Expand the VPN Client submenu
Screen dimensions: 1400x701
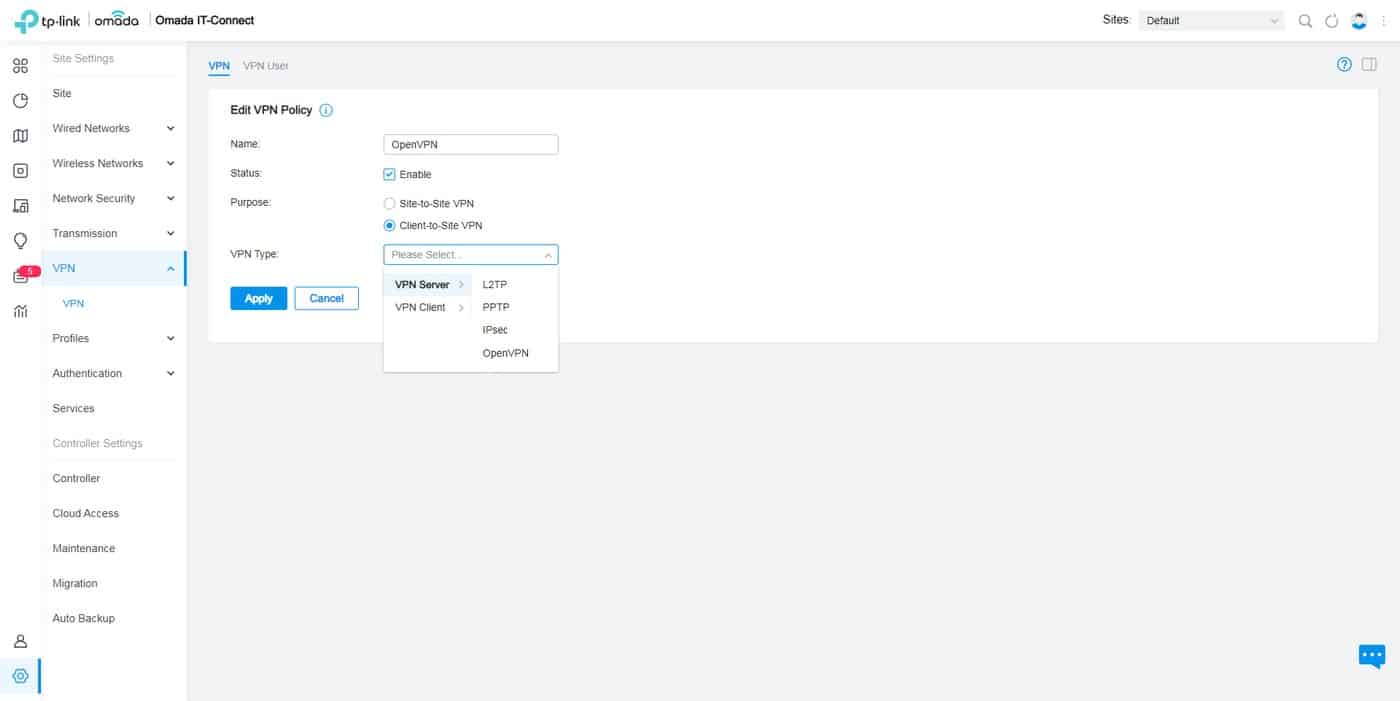pos(428,307)
